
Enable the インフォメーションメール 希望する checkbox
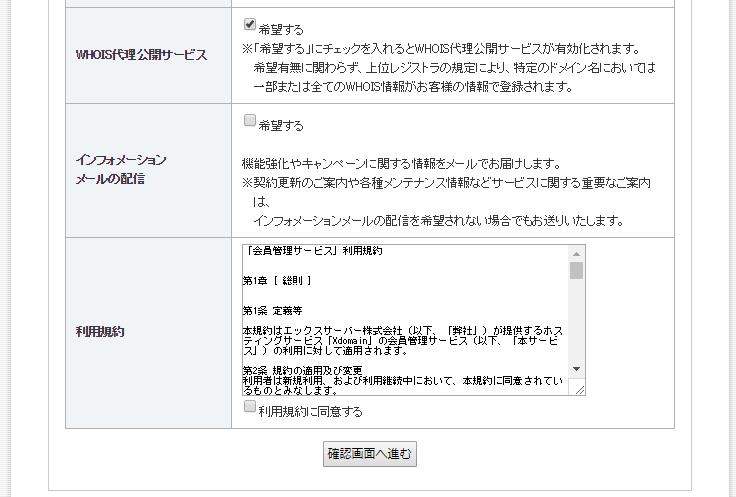click(249, 121)
